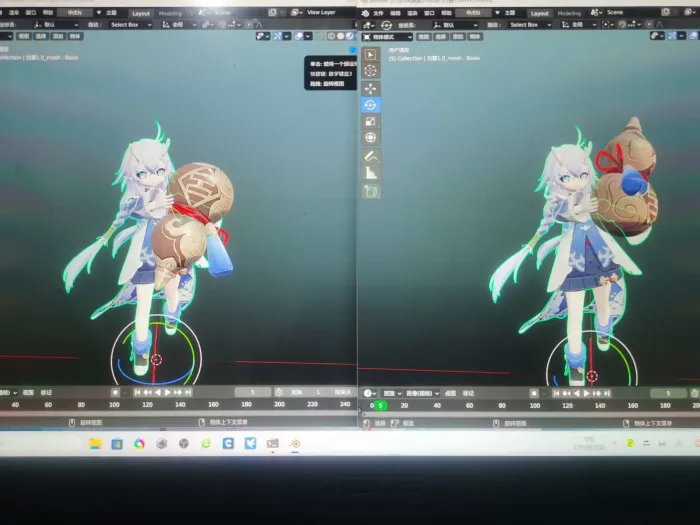Open orientation 默认 dropdown in left window
The image size is (700, 525).
[56, 25]
